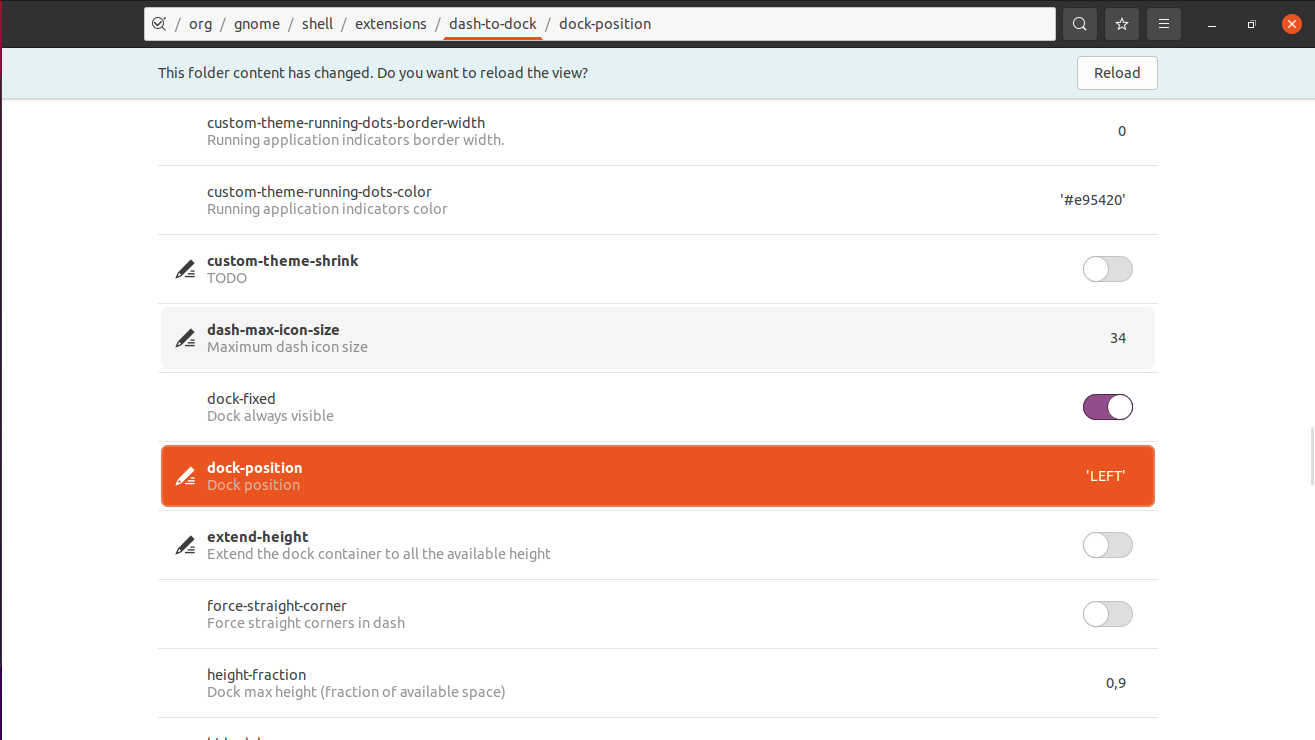Enable the extend-height switch
1315x740 pixels.
point(1107,545)
